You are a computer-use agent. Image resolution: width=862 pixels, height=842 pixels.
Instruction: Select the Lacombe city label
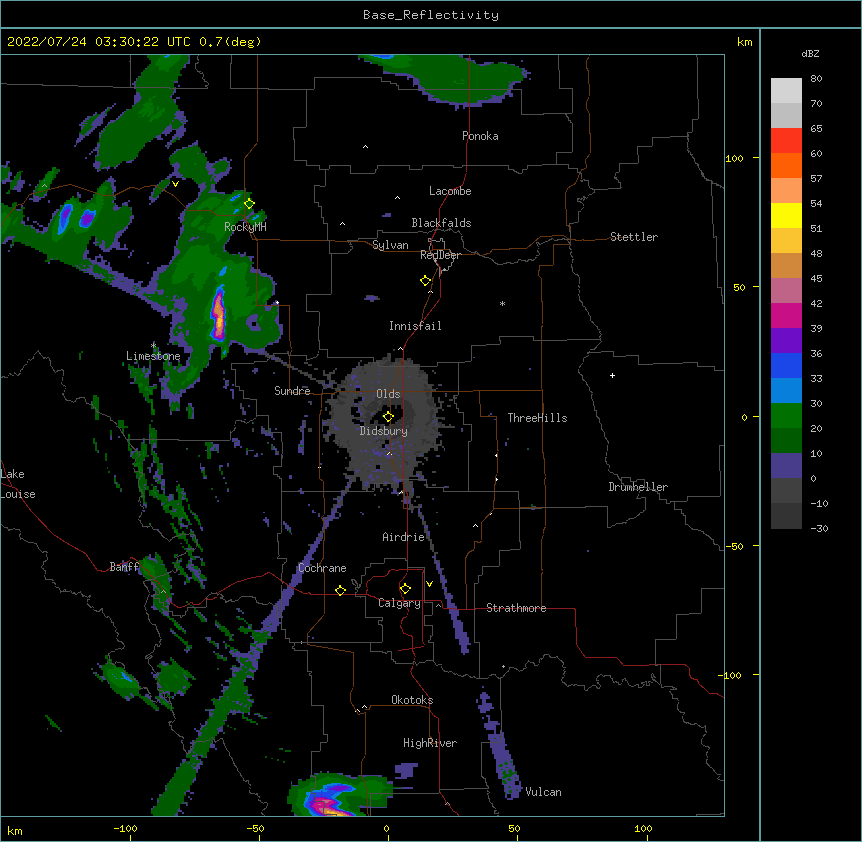click(450, 191)
